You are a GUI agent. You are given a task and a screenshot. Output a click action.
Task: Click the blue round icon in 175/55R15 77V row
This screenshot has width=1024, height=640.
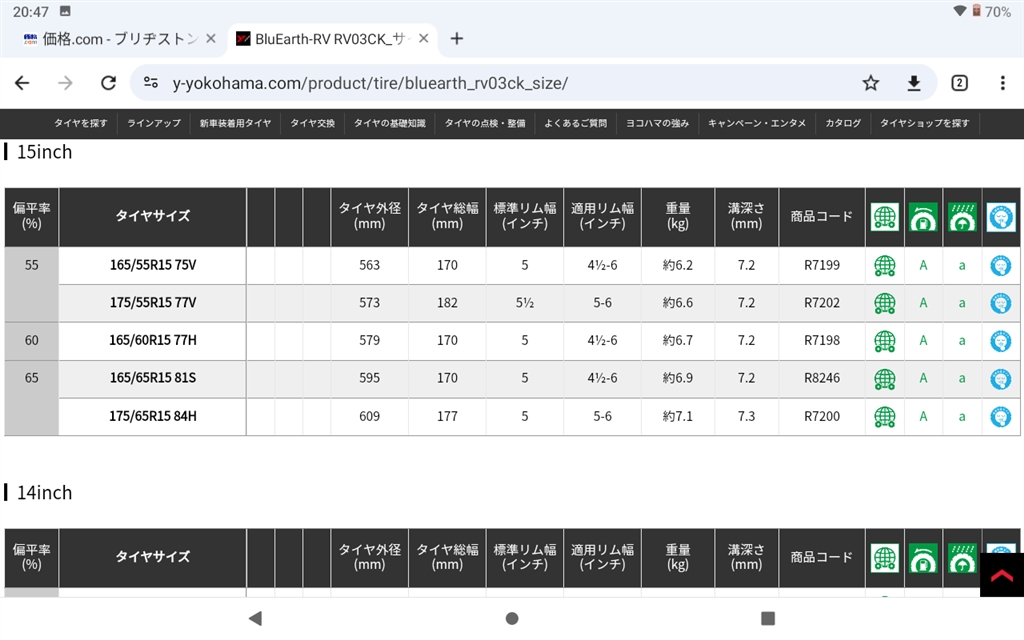tap(1000, 303)
